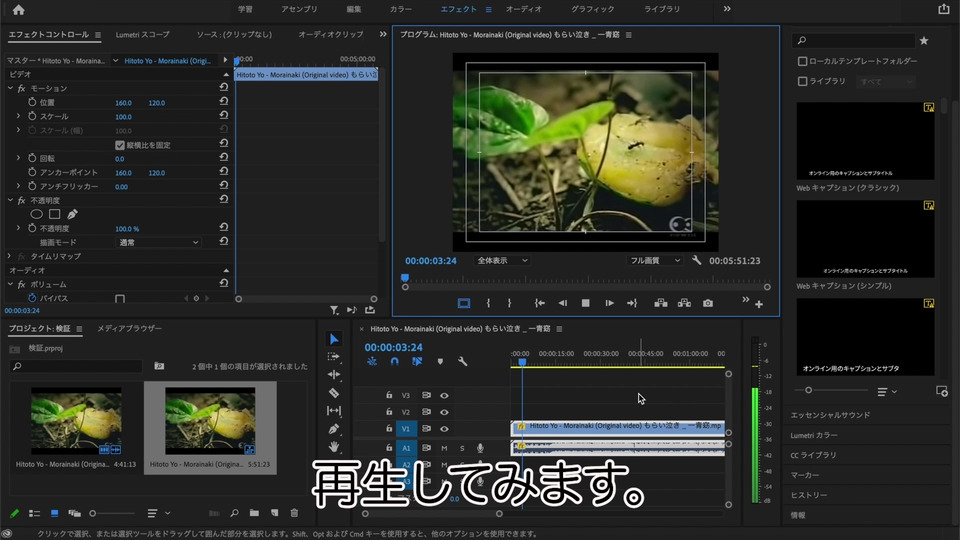Hide track V3 with eye icon

click(x=444, y=396)
